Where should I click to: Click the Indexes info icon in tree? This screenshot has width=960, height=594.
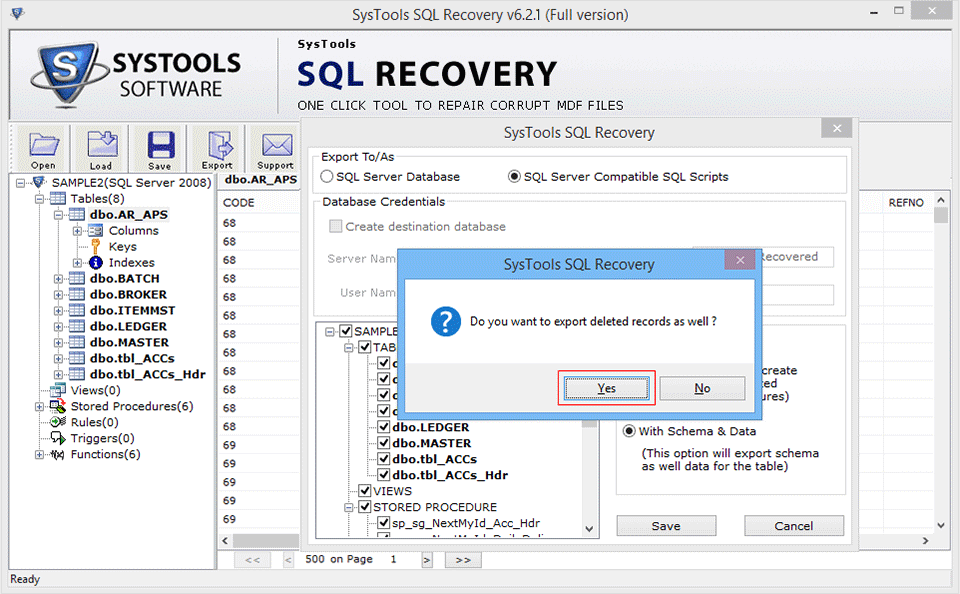coord(95,263)
